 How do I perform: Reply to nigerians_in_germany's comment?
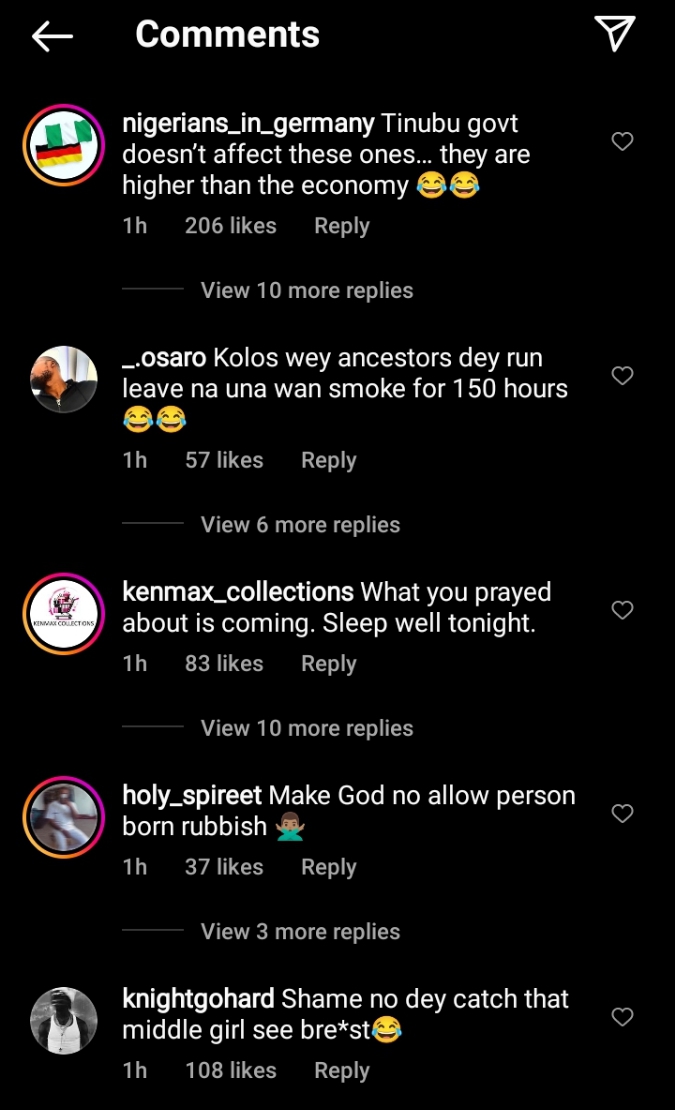[342, 227]
